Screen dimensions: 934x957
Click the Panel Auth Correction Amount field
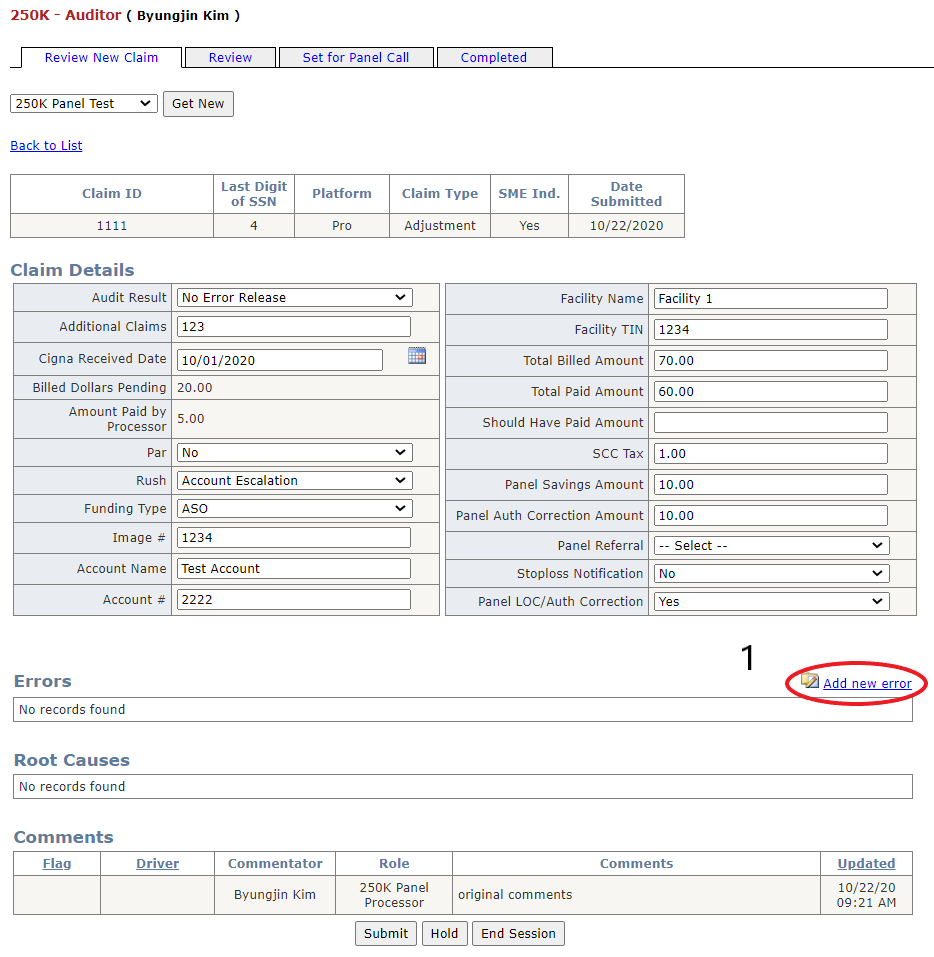click(x=770, y=516)
